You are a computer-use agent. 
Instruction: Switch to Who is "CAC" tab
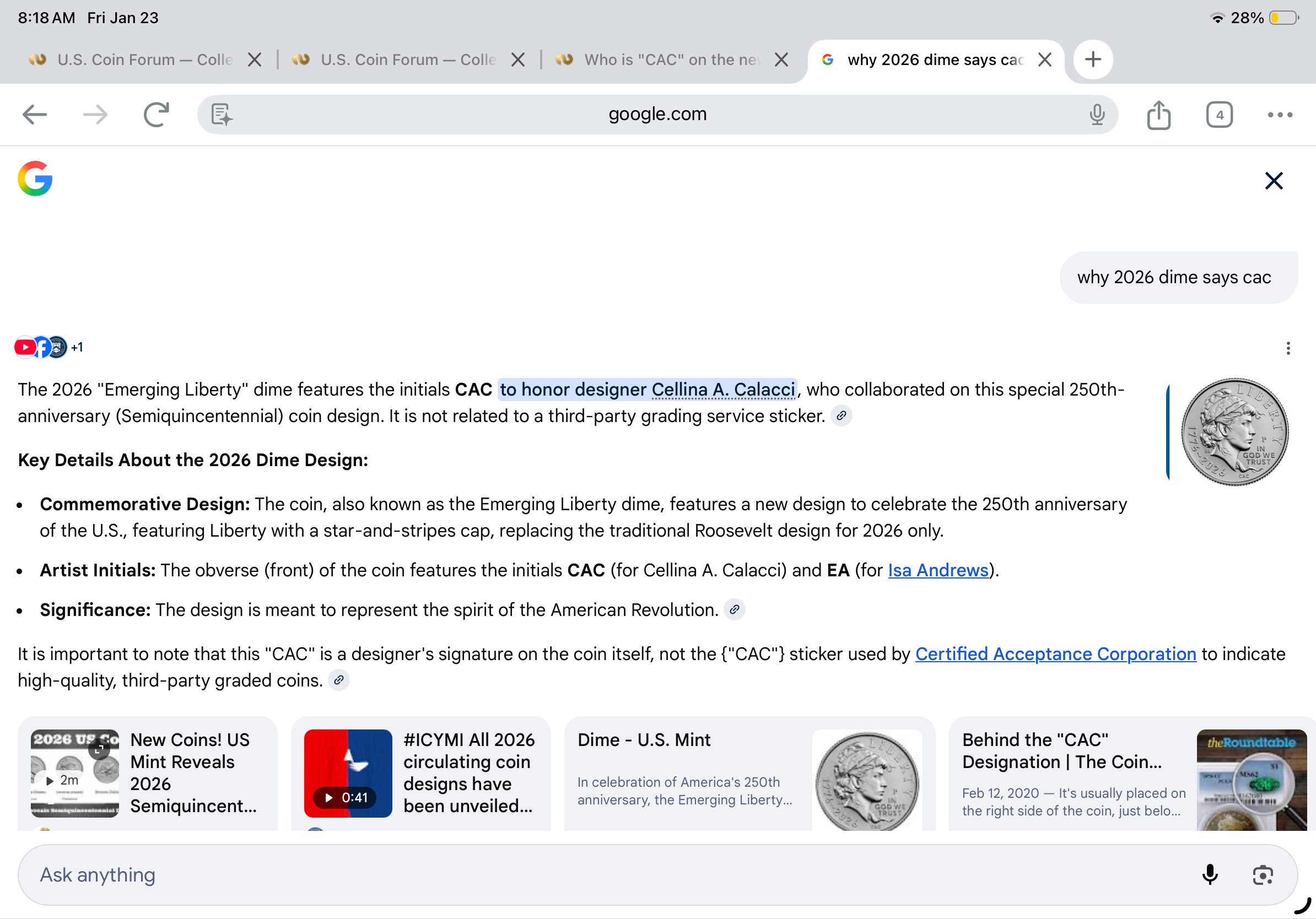point(671,60)
